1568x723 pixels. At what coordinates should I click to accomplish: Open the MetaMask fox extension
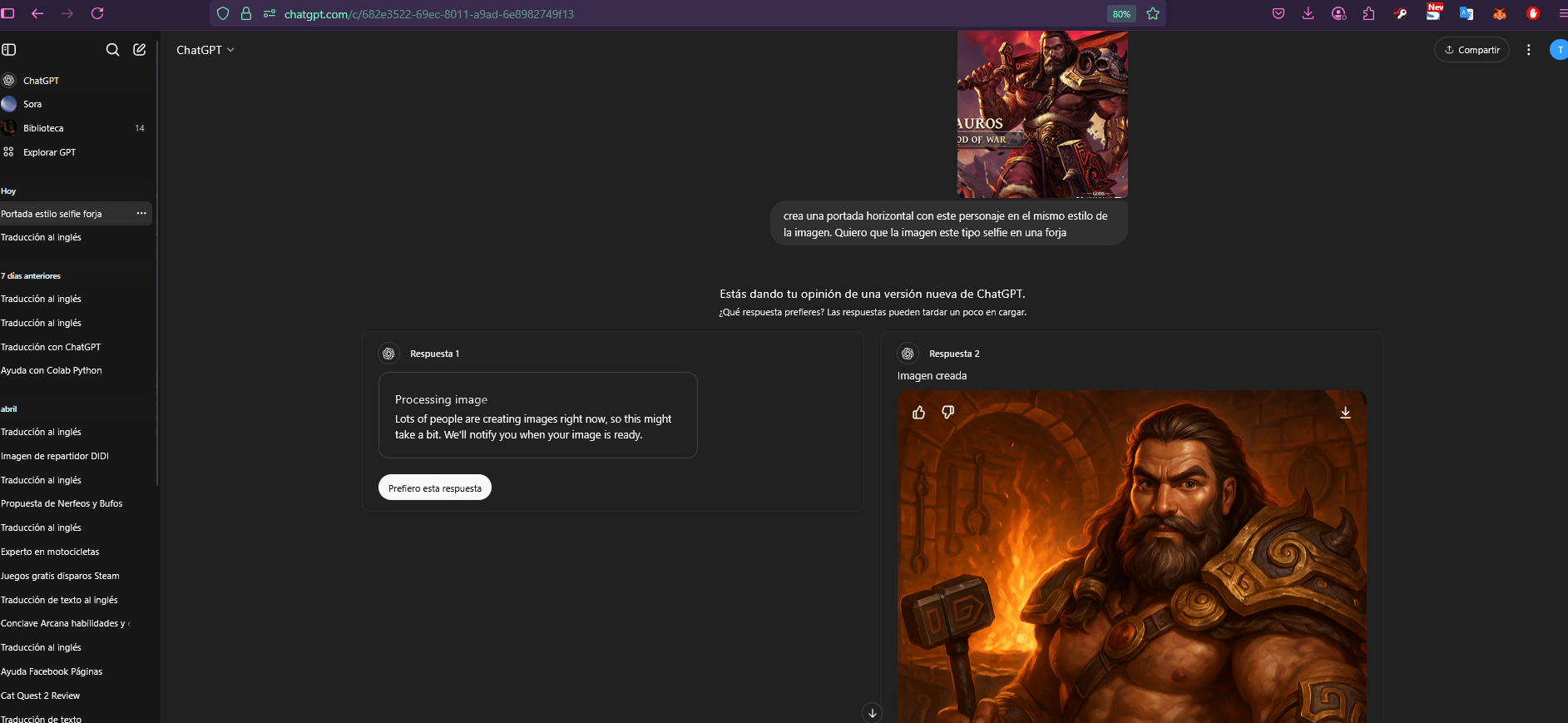pos(1500,13)
